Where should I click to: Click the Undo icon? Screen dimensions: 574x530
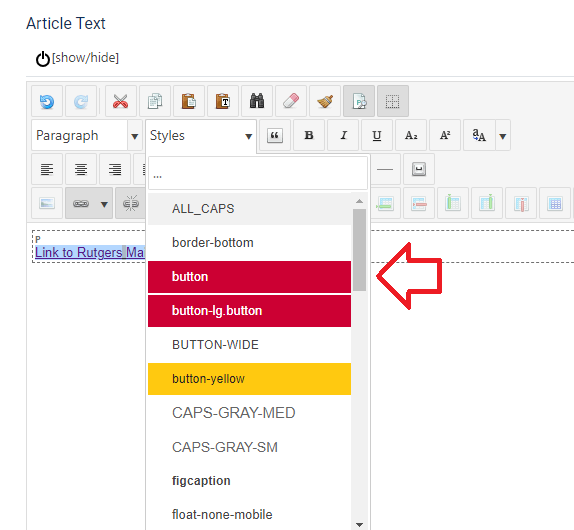click(x=47, y=101)
